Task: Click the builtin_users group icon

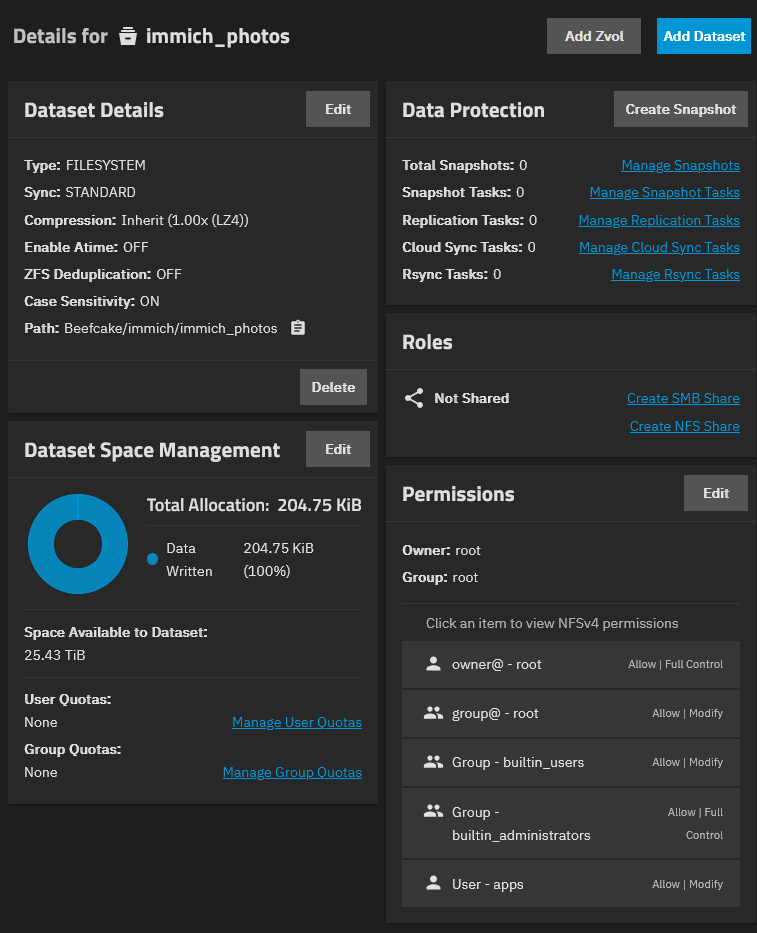Action: coord(433,762)
